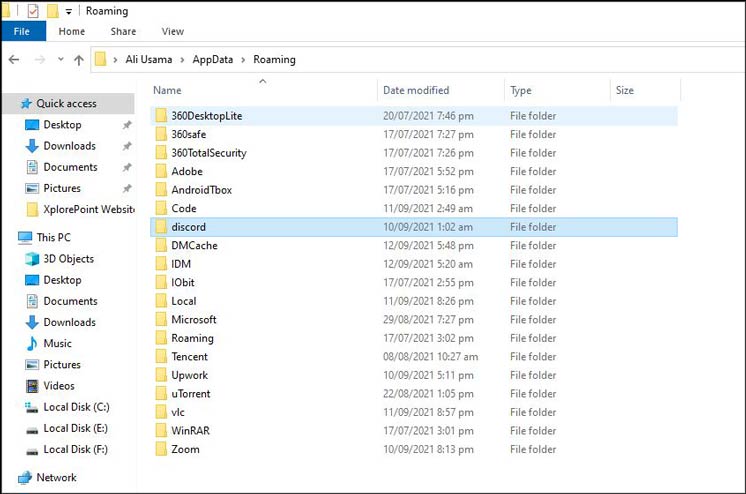Select the Microsoft folder icon
The width and height of the screenshot is (746, 494).
tap(161, 320)
